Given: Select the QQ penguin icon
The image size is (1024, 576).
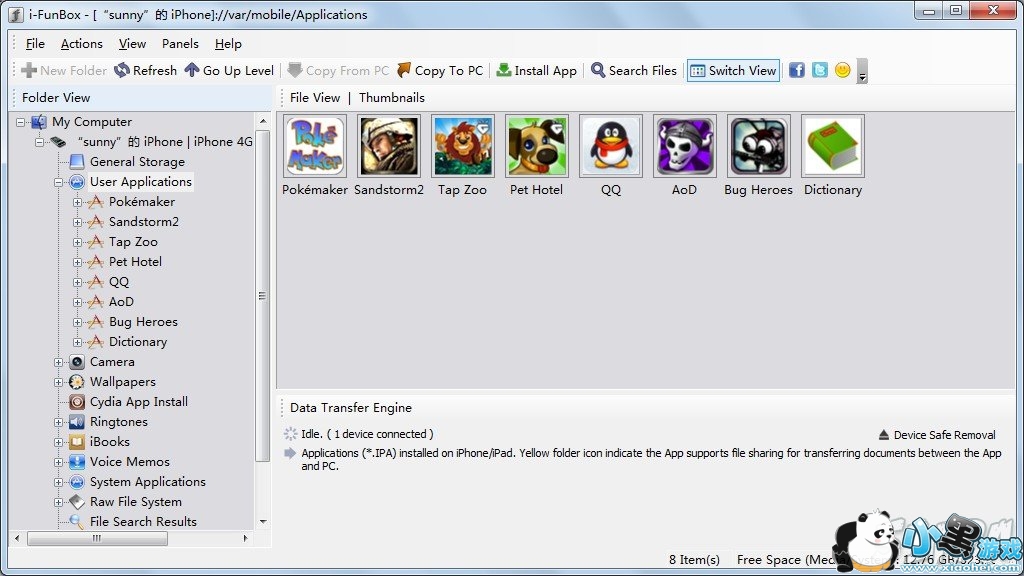Looking at the screenshot, I should [611, 146].
